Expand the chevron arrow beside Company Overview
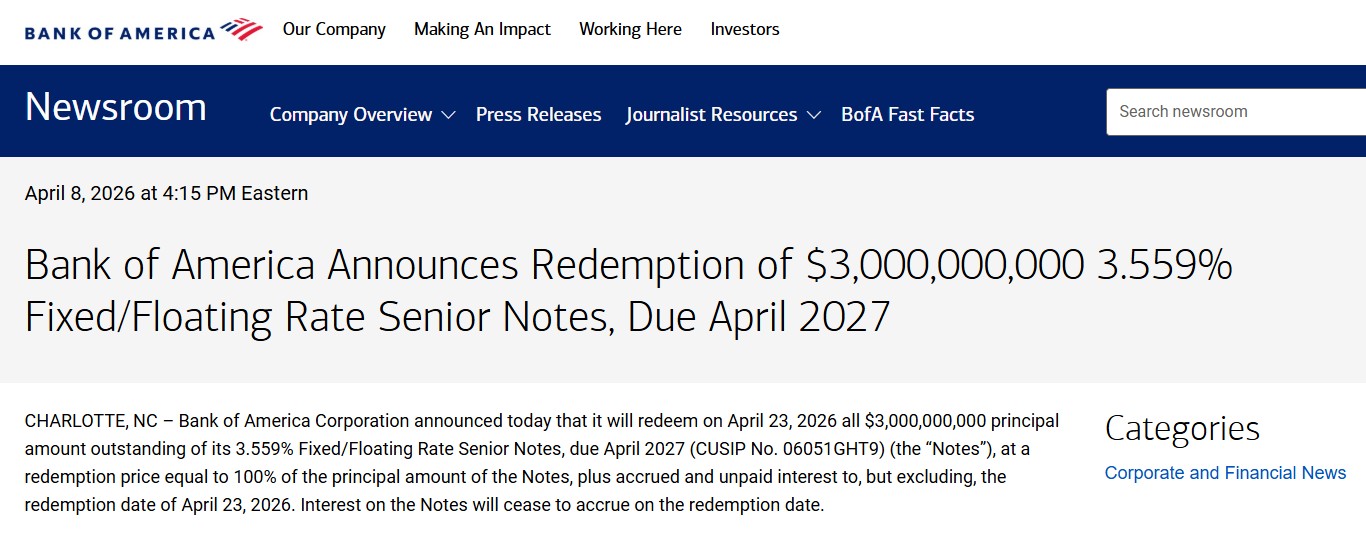The height and width of the screenshot is (542, 1366). (x=448, y=115)
